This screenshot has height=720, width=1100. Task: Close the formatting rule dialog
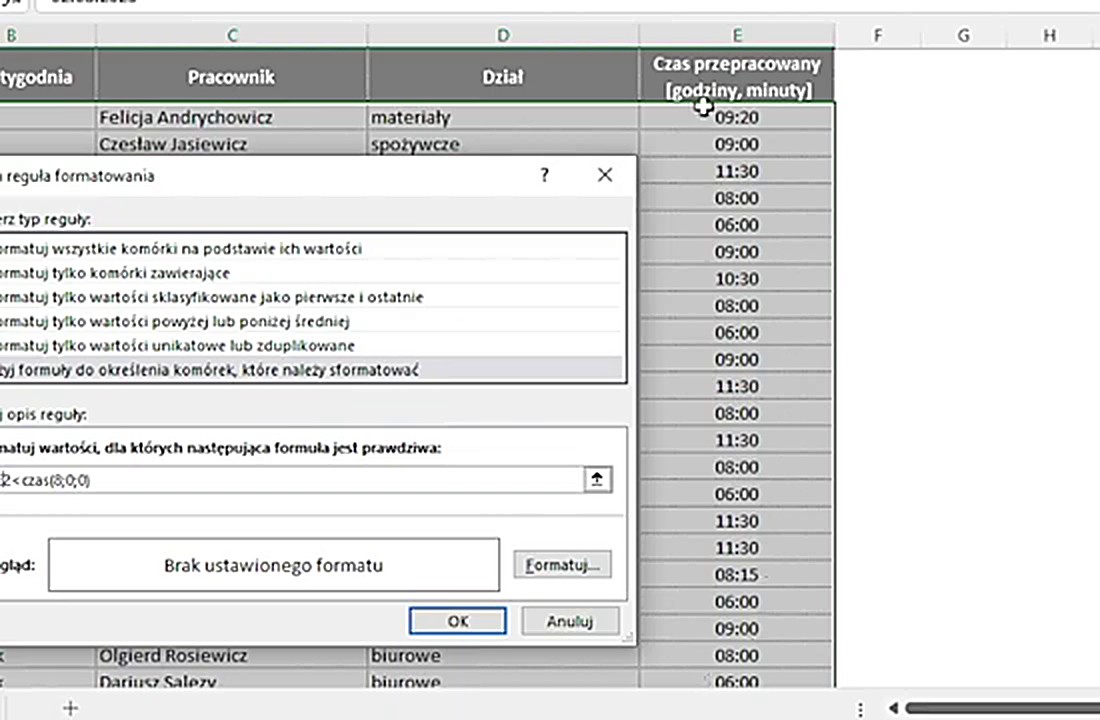604,175
